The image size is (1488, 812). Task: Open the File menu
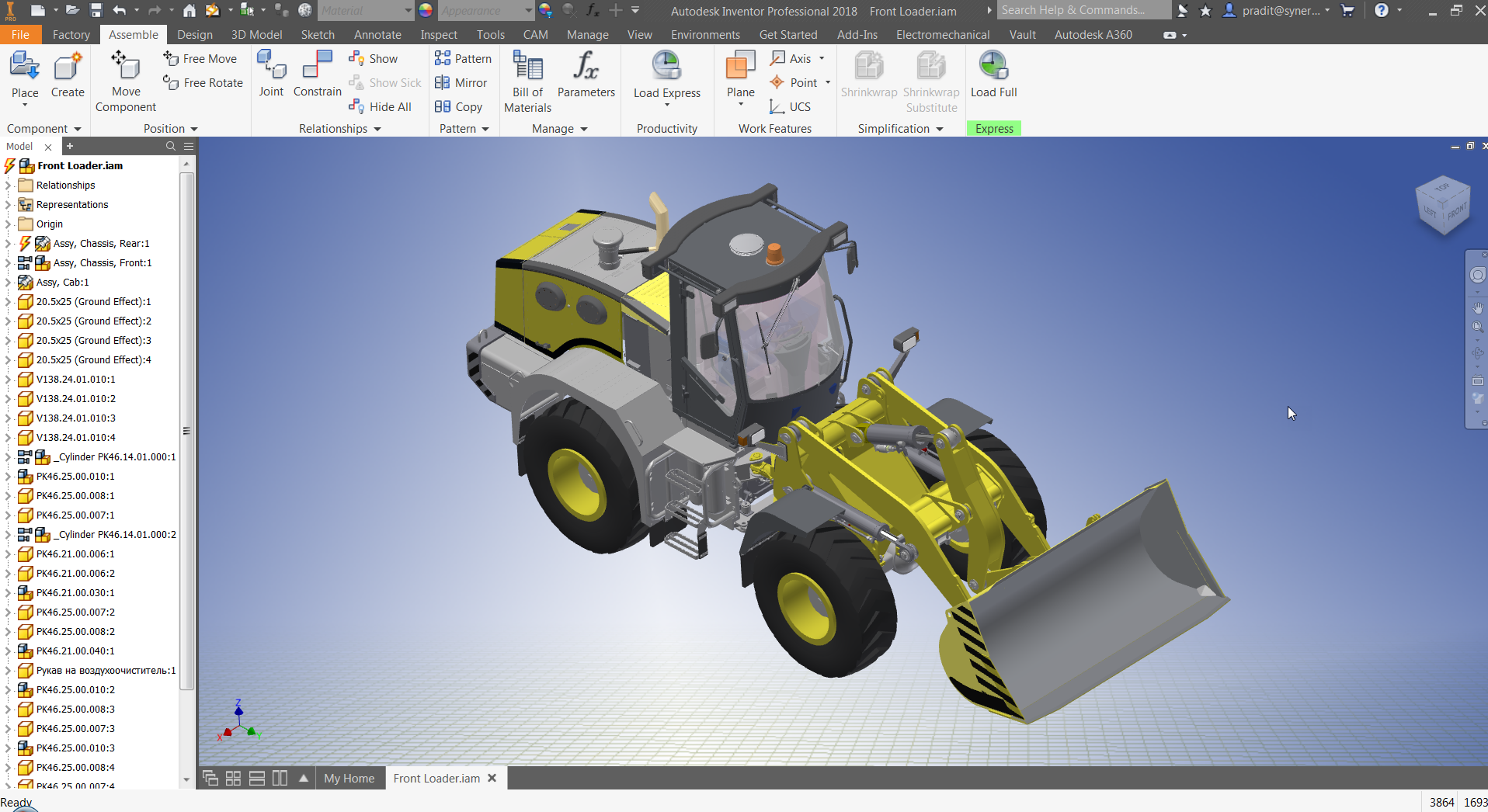tap(20, 34)
